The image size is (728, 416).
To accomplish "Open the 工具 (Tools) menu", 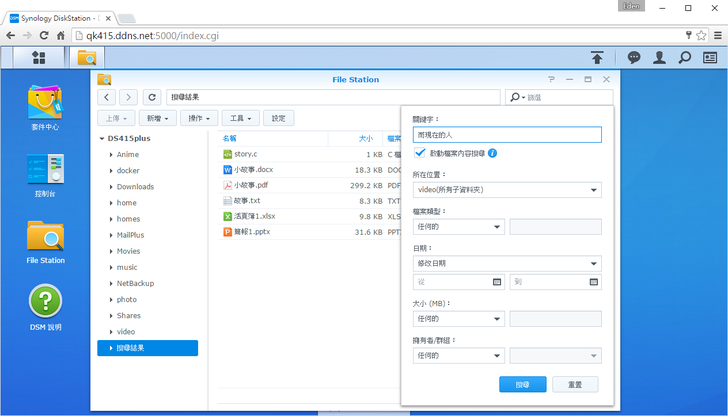I will pos(238,118).
